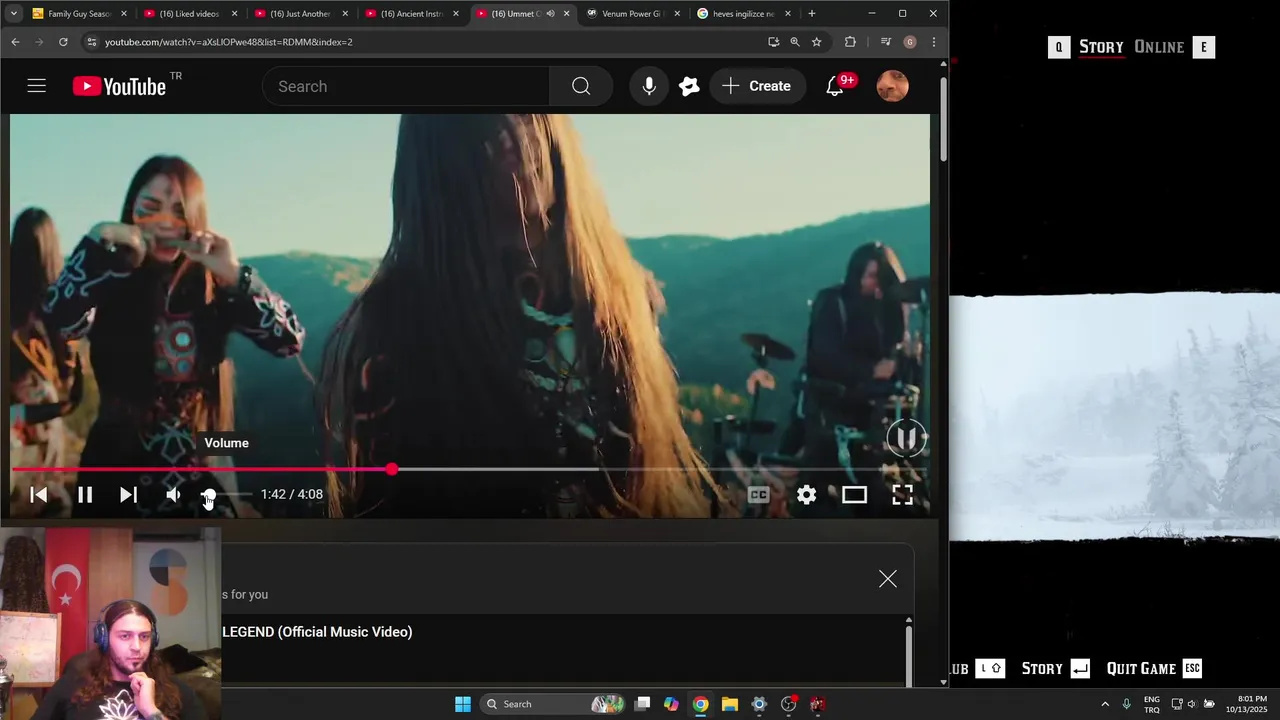Skip to the next video
The height and width of the screenshot is (720, 1280).
click(x=128, y=494)
